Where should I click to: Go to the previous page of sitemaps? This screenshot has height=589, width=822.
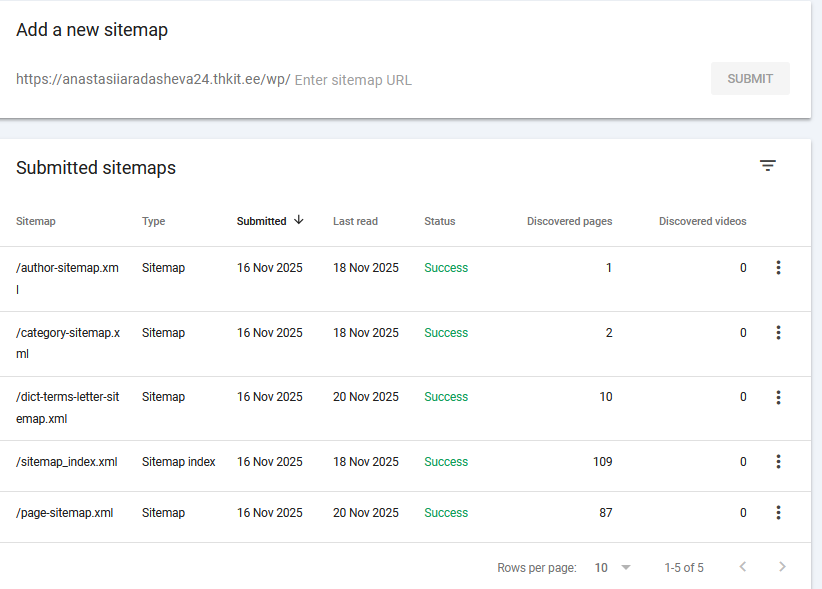click(x=742, y=567)
